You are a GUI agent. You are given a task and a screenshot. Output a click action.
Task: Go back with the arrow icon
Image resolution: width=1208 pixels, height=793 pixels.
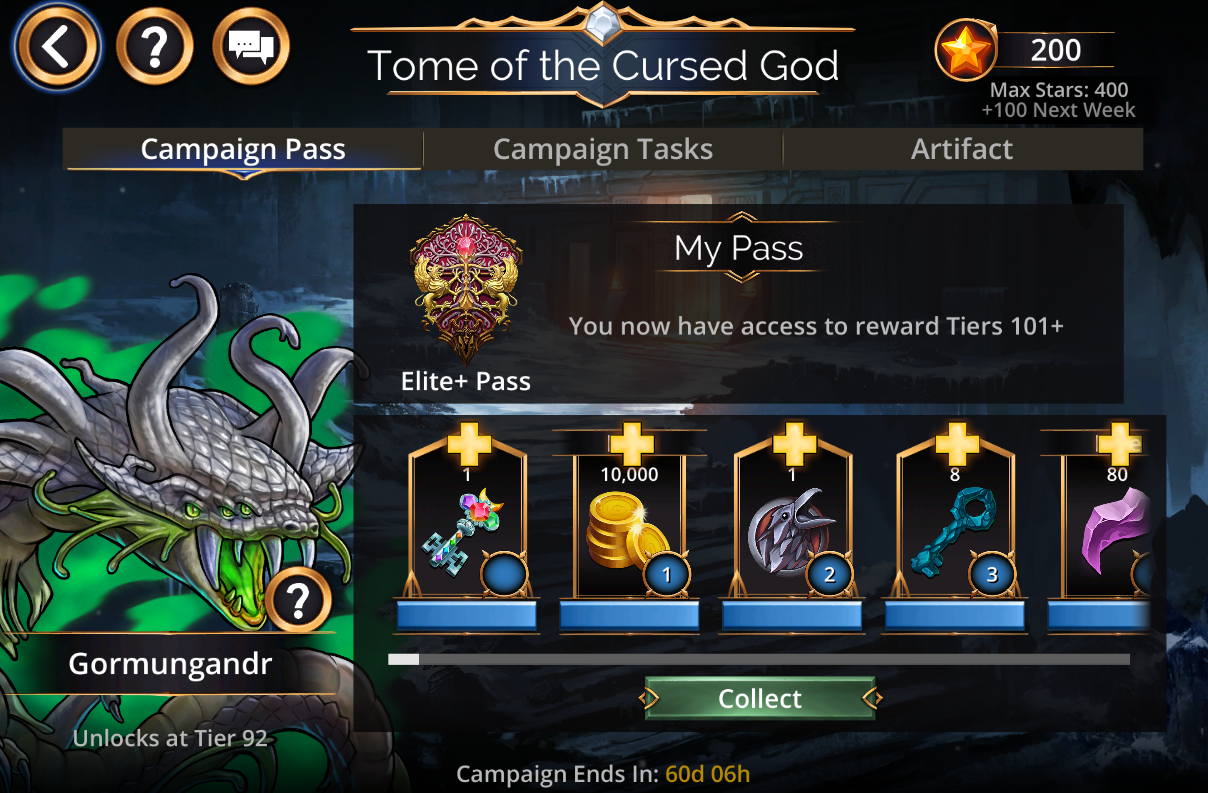(x=56, y=47)
